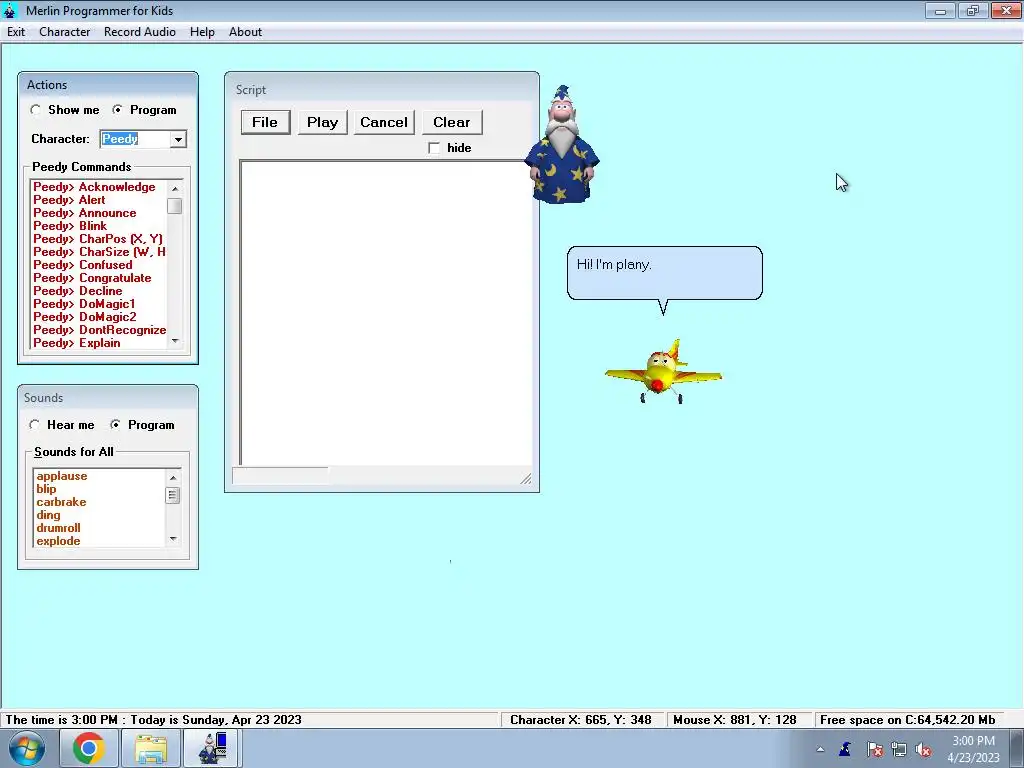Click scroll down arrow in Sounds list

click(x=172, y=539)
